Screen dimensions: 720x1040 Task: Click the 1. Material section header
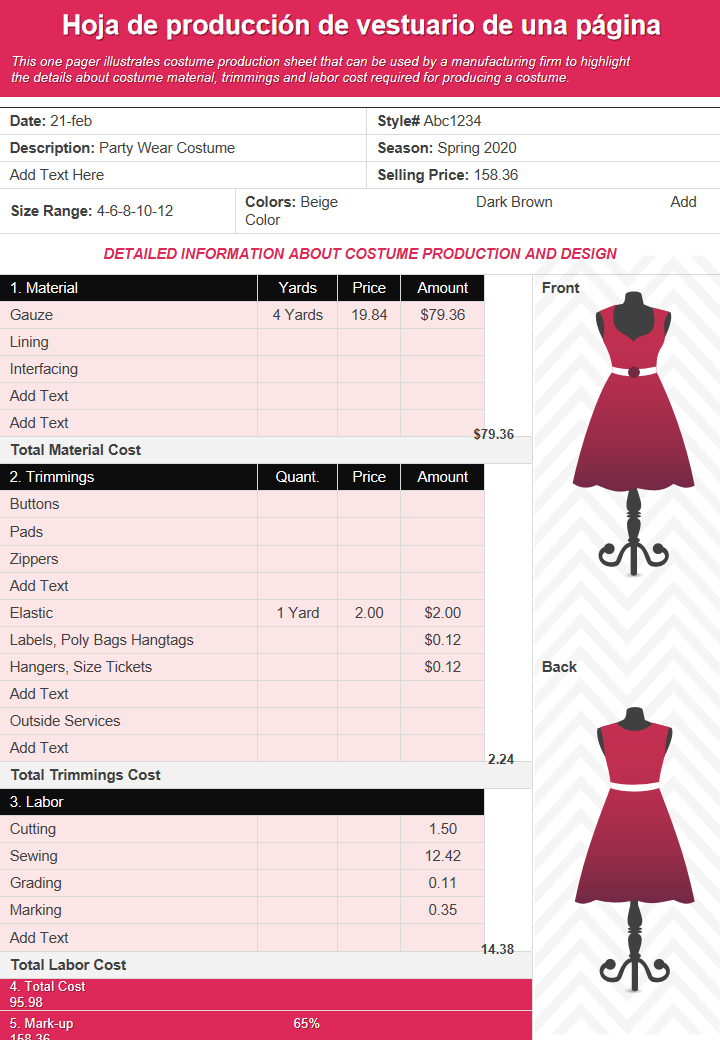129,288
